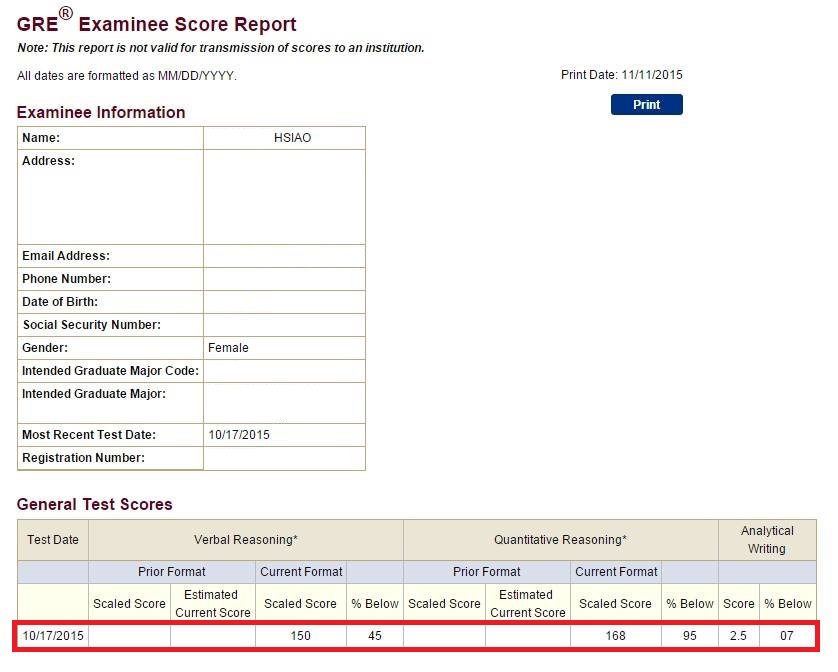Click the 'Quantitative Reasoning*' column header
The image size is (838, 672).
click(x=561, y=539)
